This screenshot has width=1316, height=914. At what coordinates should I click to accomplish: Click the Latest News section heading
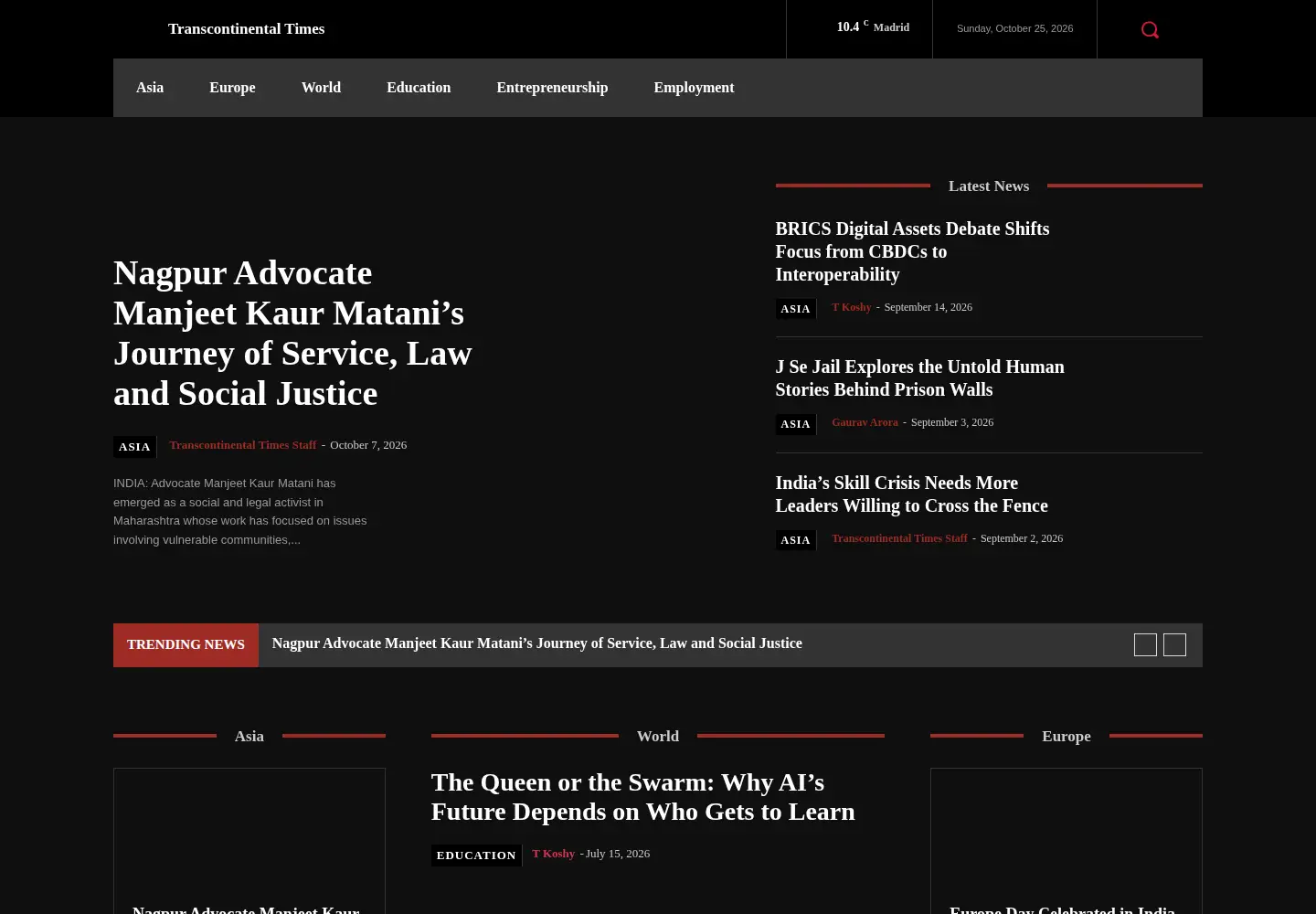(x=989, y=186)
